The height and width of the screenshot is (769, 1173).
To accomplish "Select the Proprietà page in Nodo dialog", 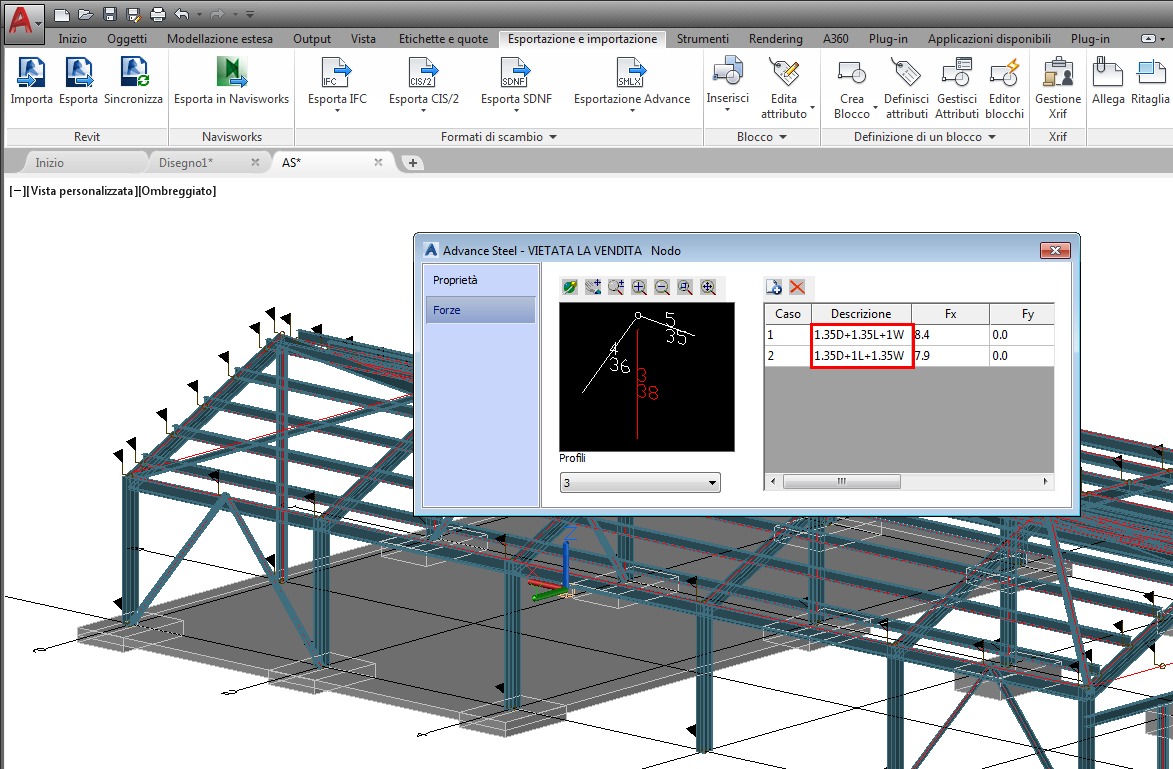I will pyautogui.click(x=481, y=280).
